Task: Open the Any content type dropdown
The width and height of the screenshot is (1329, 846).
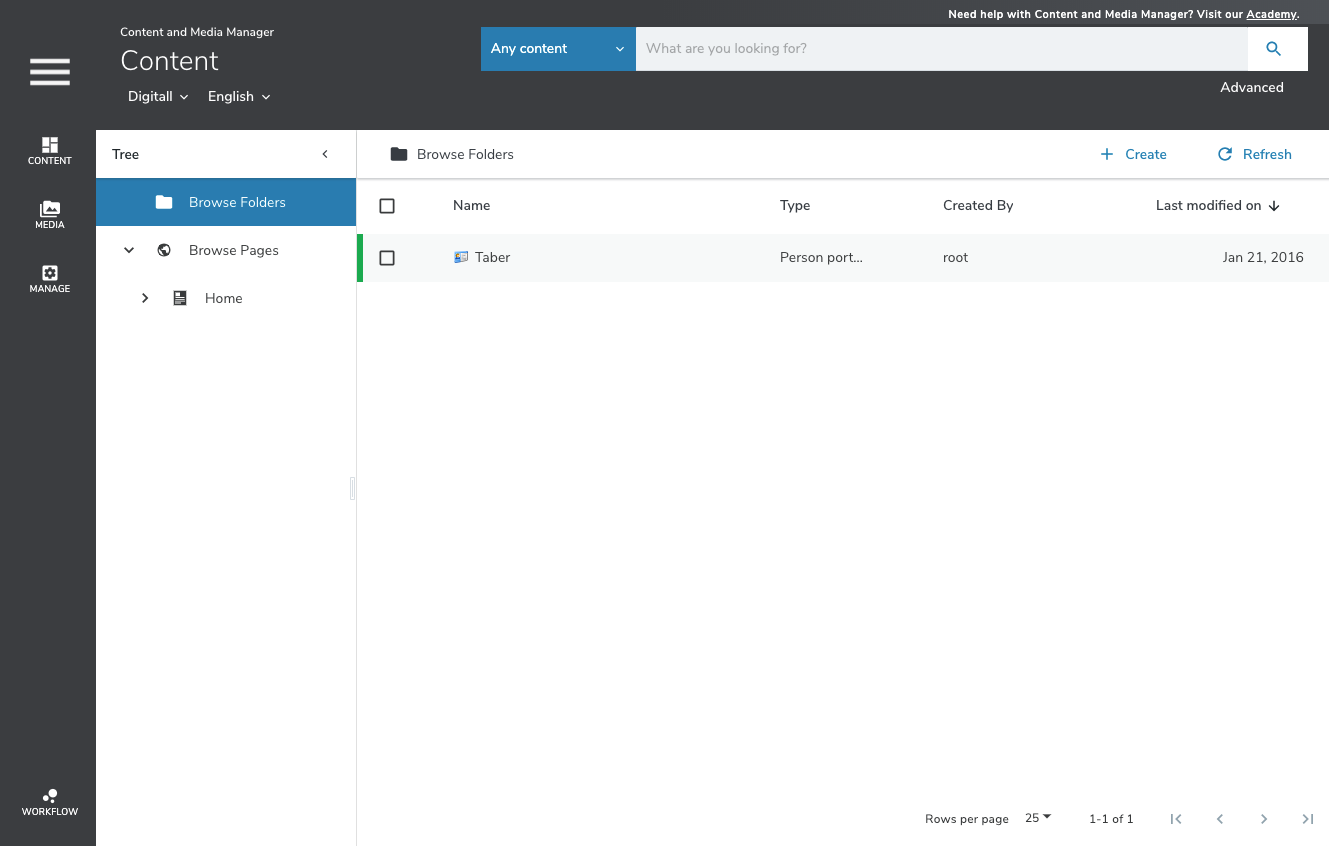Action: pyautogui.click(x=557, y=49)
